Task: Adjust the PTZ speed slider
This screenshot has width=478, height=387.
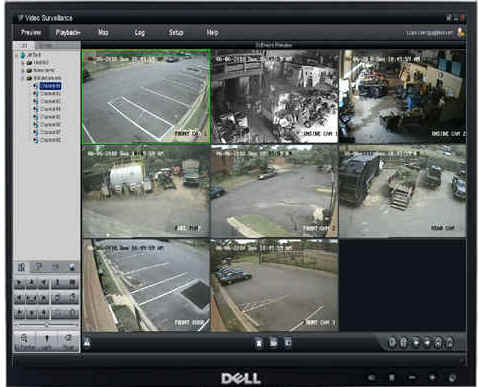Action: pos(47,325)
